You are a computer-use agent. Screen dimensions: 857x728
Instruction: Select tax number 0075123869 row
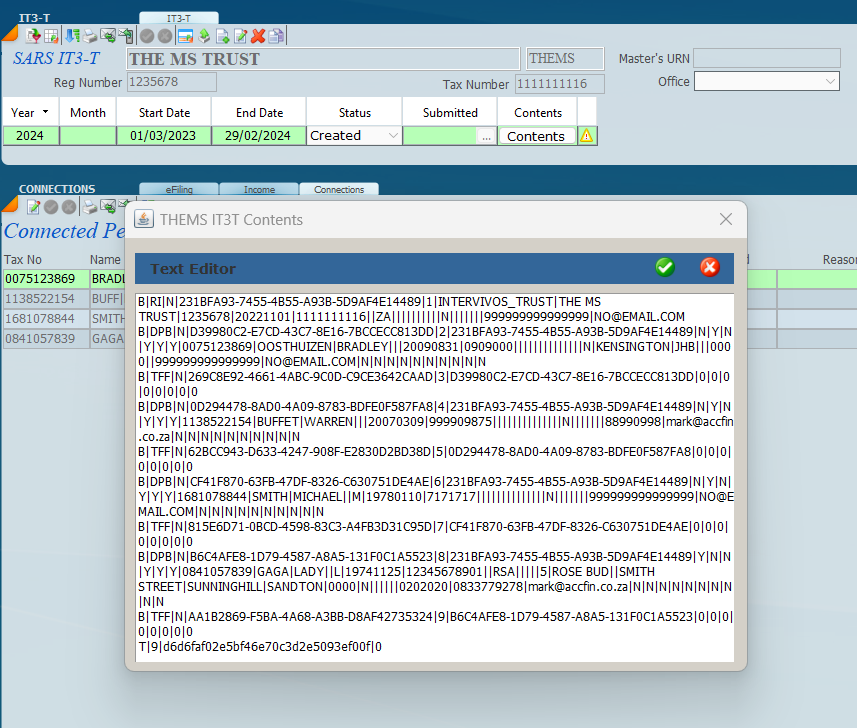[41, 279]
